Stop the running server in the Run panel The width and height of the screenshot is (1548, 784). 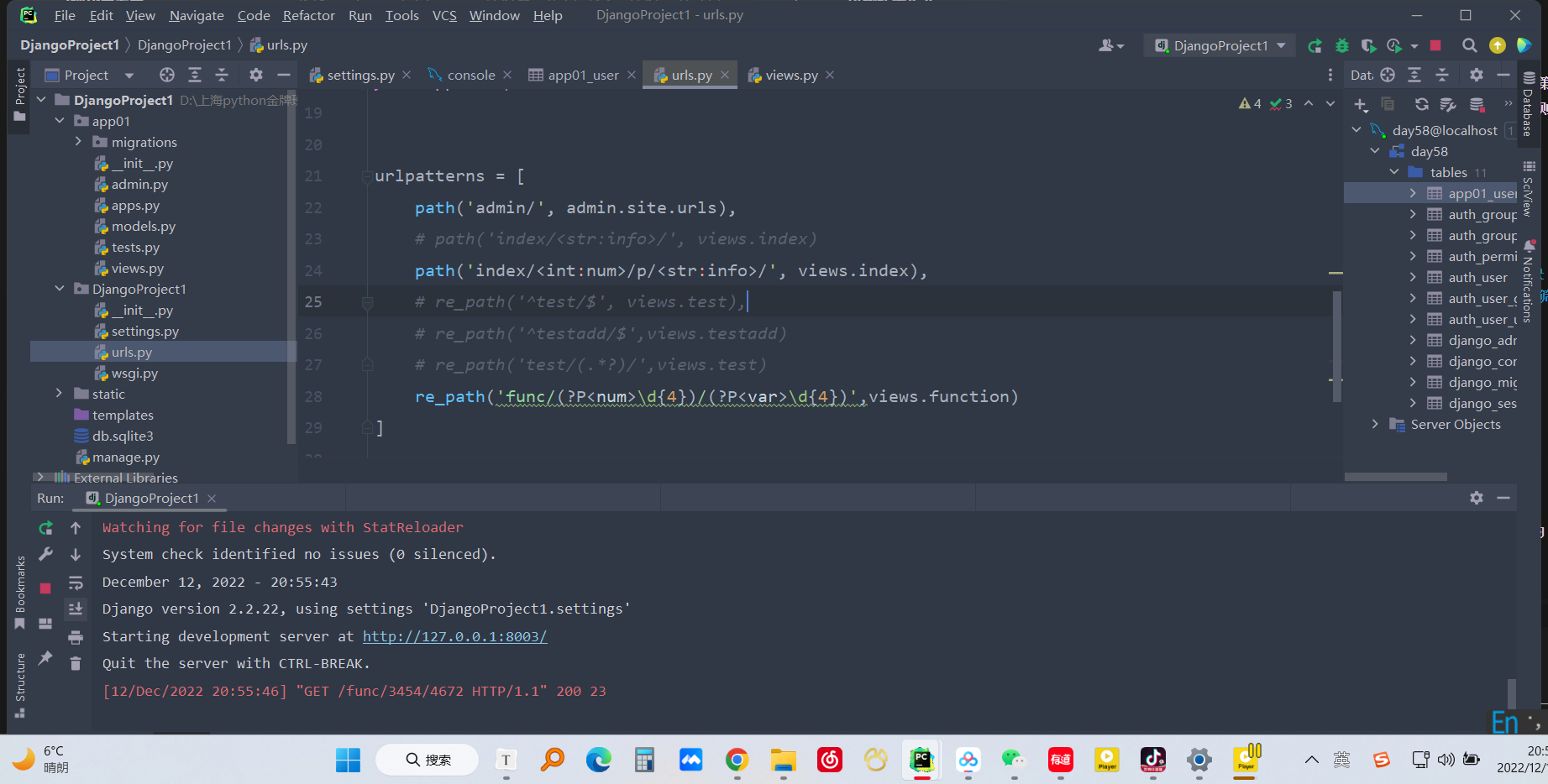[x=46, y=588]
